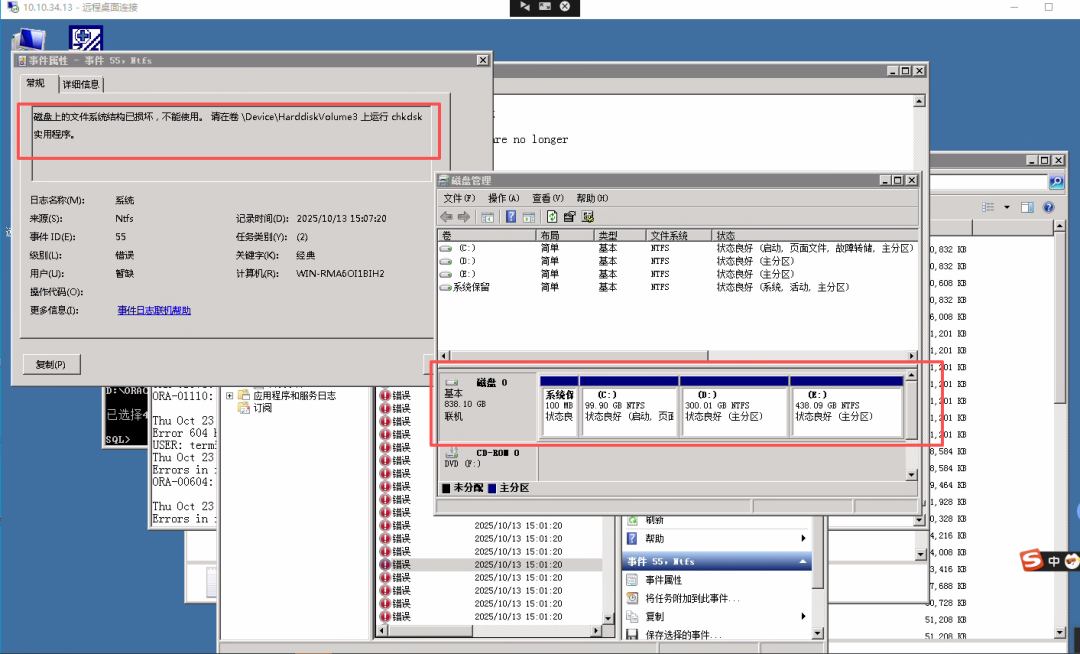
Task: Click the green Refresh icon in Disk Management toolbar
Action: click(552, 217)
